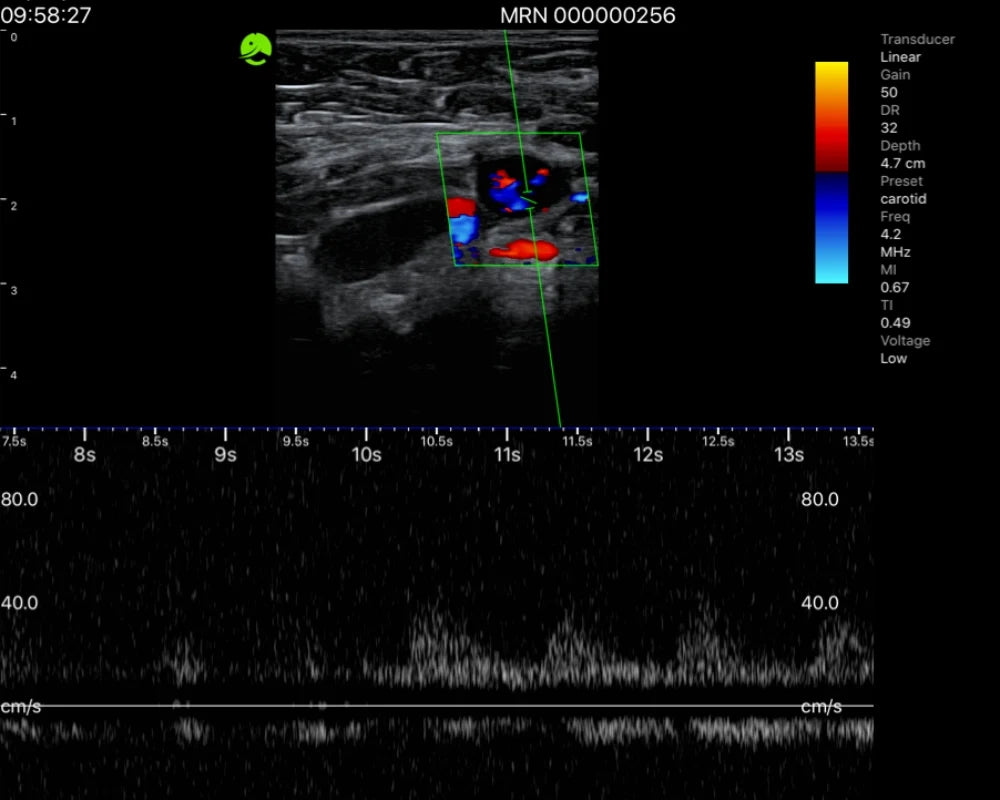Click the depth ruler tick labeled 3

tap(13, 291)
